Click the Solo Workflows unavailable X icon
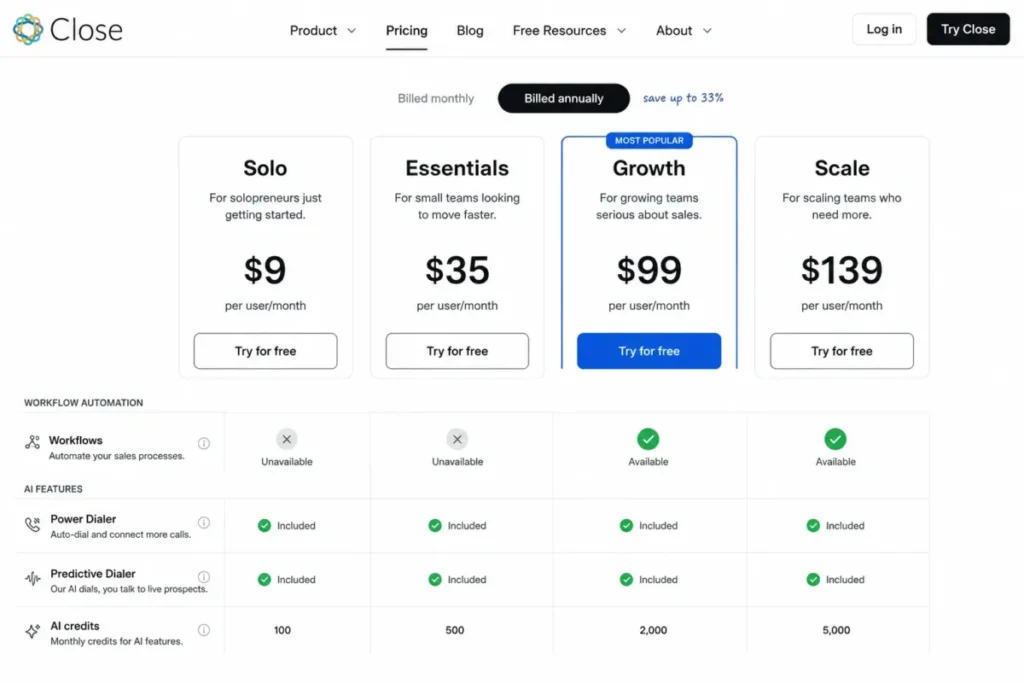This screenshot has height=683, width=1024. click(287, 439)
